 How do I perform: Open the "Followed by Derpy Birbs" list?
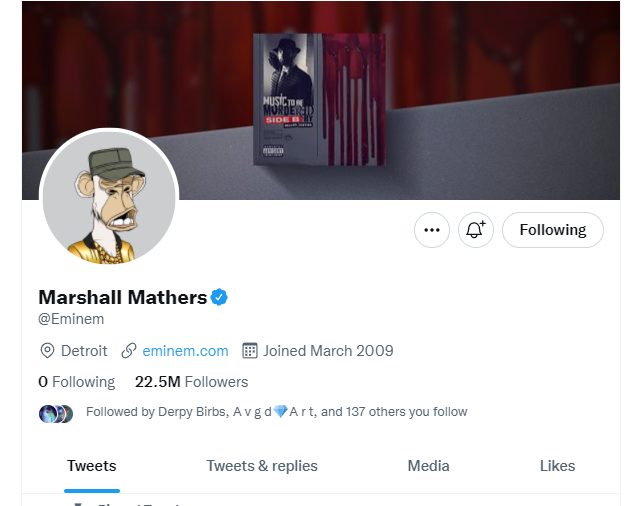click(x=277, y=412)
